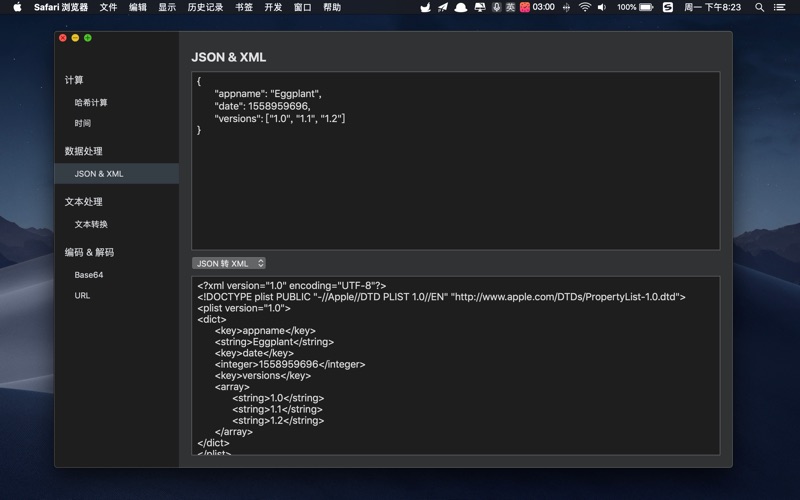Open the Notification Center list icon
This screenshot has width=800, height=500.
coord(780,7)
